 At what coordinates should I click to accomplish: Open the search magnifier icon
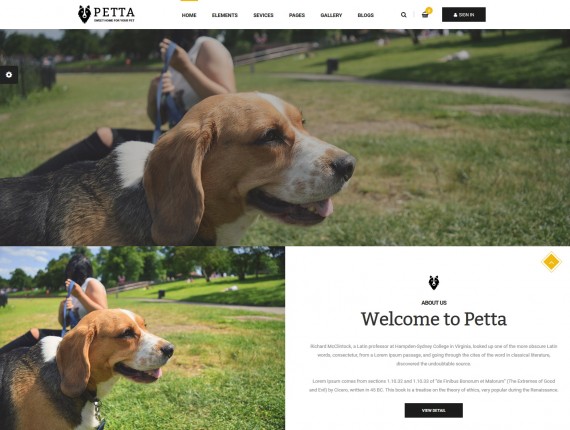pos(404,15)
